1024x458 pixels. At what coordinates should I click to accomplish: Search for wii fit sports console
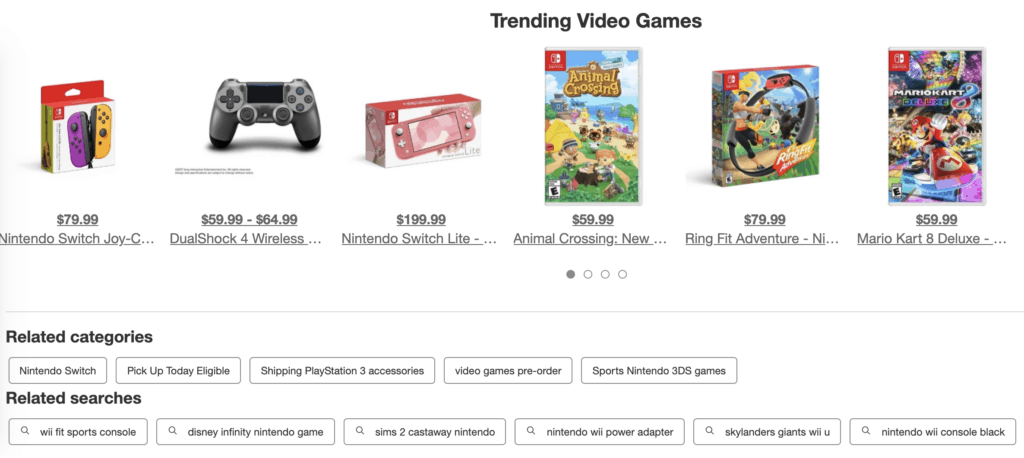click(x=79, y=432)
